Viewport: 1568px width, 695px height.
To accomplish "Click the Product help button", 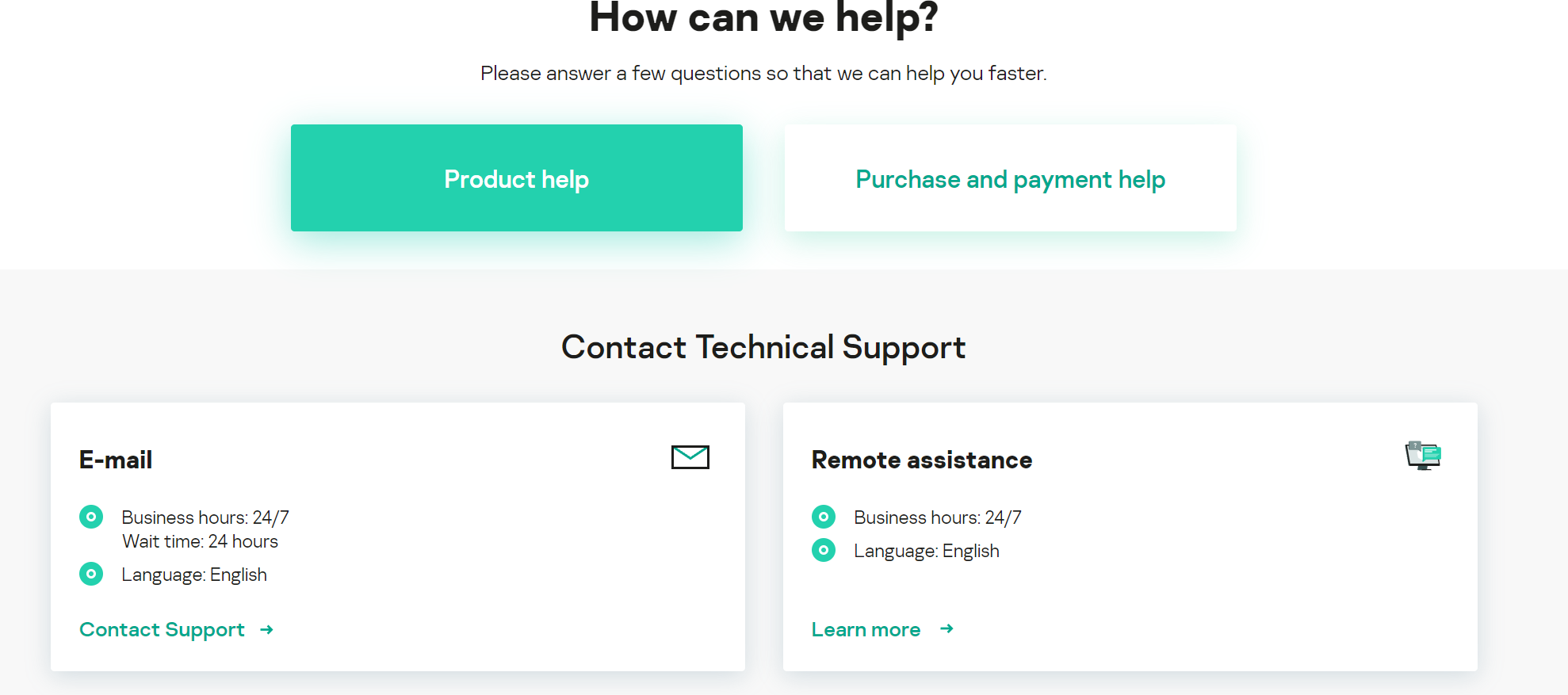I will click(516, 178).
